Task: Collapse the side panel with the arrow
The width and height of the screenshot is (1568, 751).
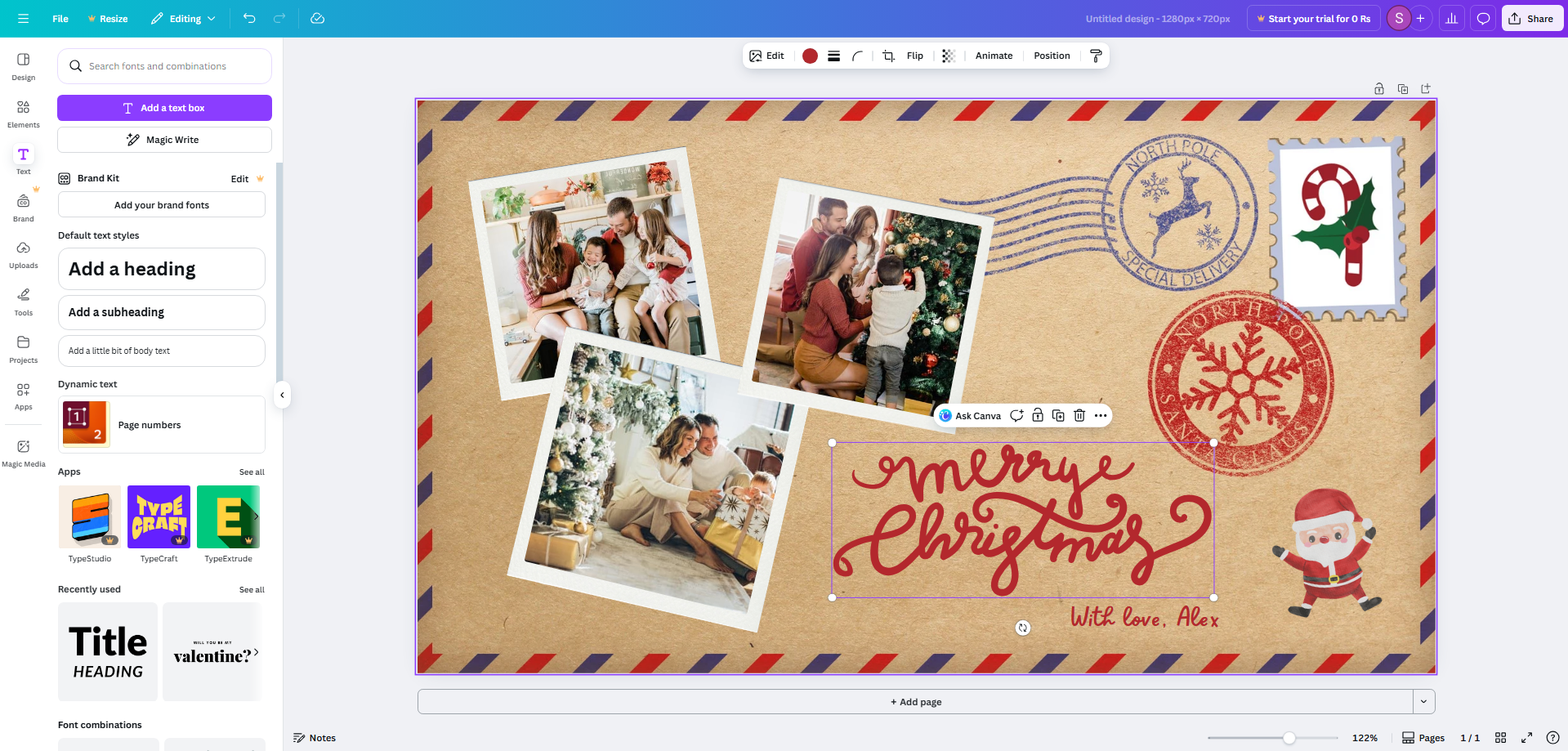Action: 282,395
